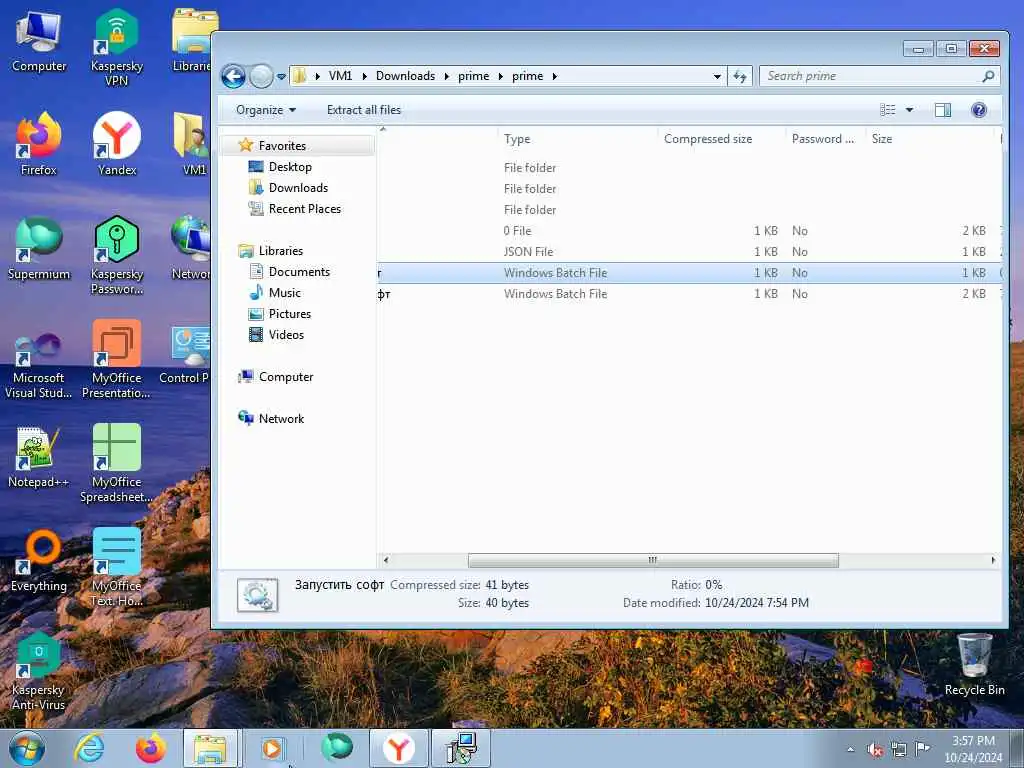The height and width of the screenshot is (768, 1024).
Task: Launch Internet Explorer from taskbar
Action: (88, 748)
